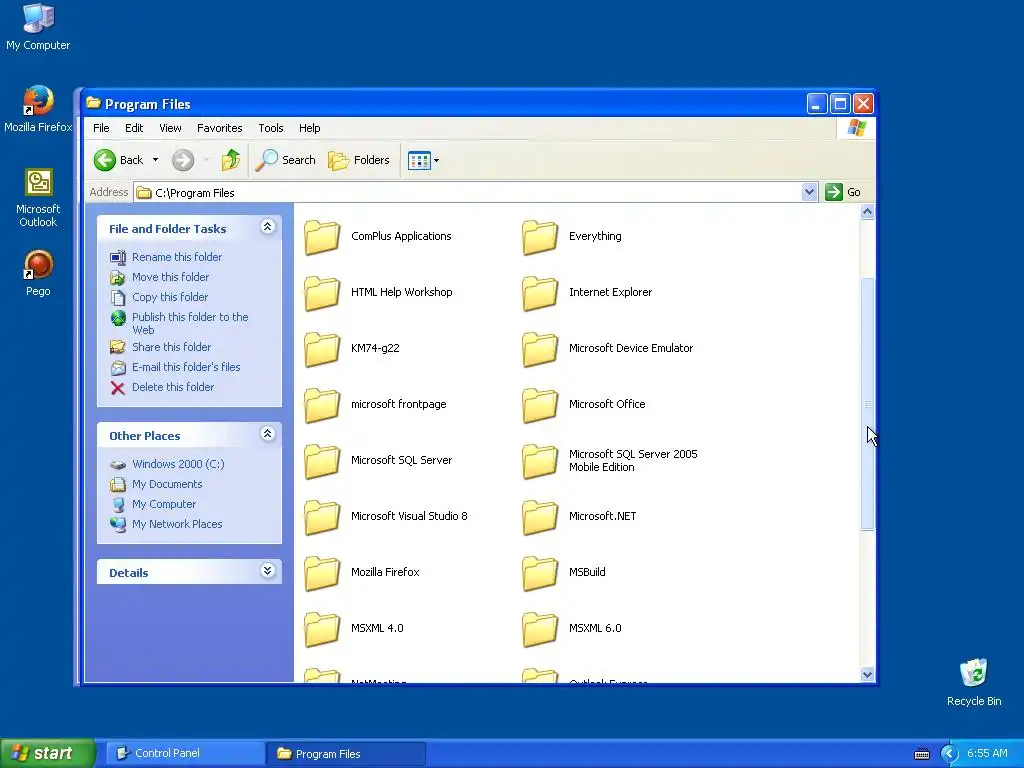Select the Everything folder icon

click(x=540, y=236)
